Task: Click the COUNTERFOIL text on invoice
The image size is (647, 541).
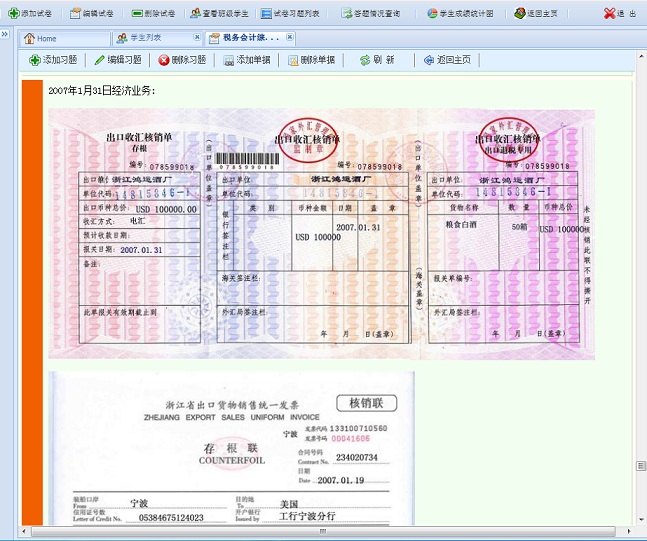Action: pos(231,461)
